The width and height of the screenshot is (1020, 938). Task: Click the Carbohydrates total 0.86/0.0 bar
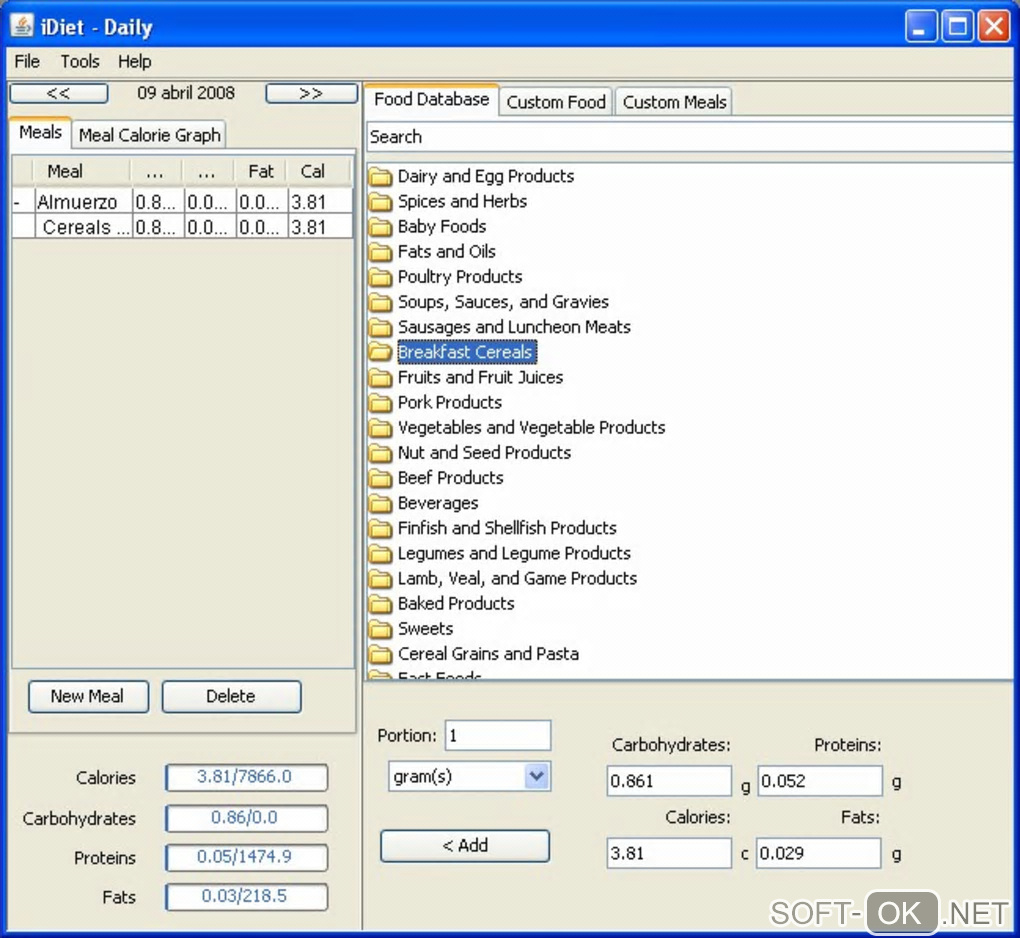click(x=246, y=818)
